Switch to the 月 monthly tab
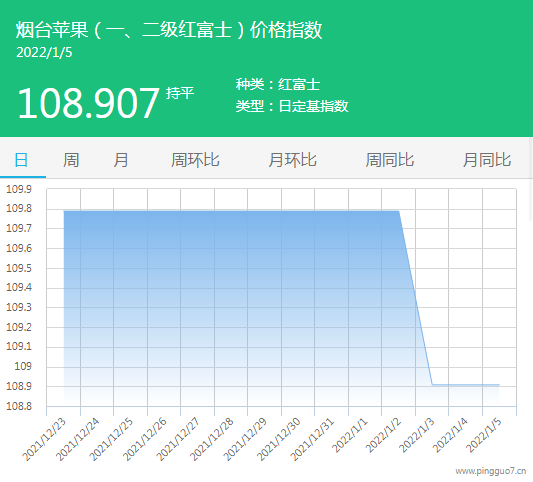Screen dimensions: 533x482 point(121,160)
